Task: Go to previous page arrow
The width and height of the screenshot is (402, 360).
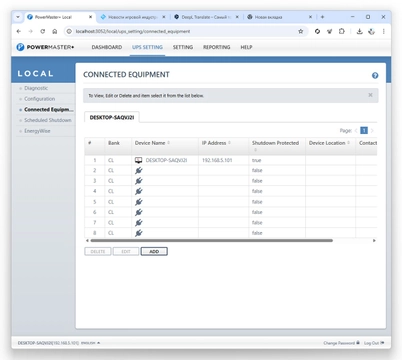Action: [356, 131]
